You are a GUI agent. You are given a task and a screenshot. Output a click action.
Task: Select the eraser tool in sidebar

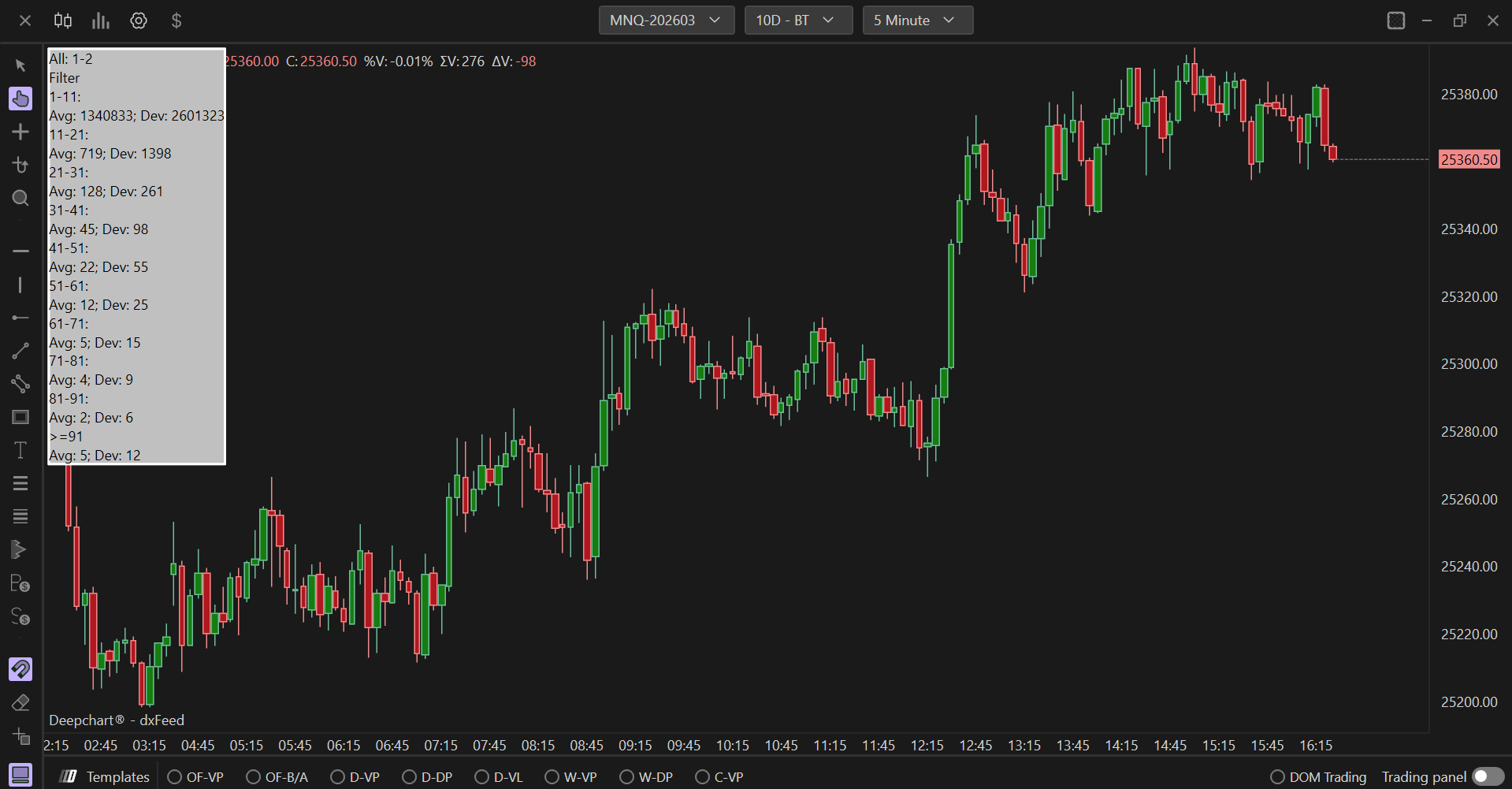[x=20, y=702]
